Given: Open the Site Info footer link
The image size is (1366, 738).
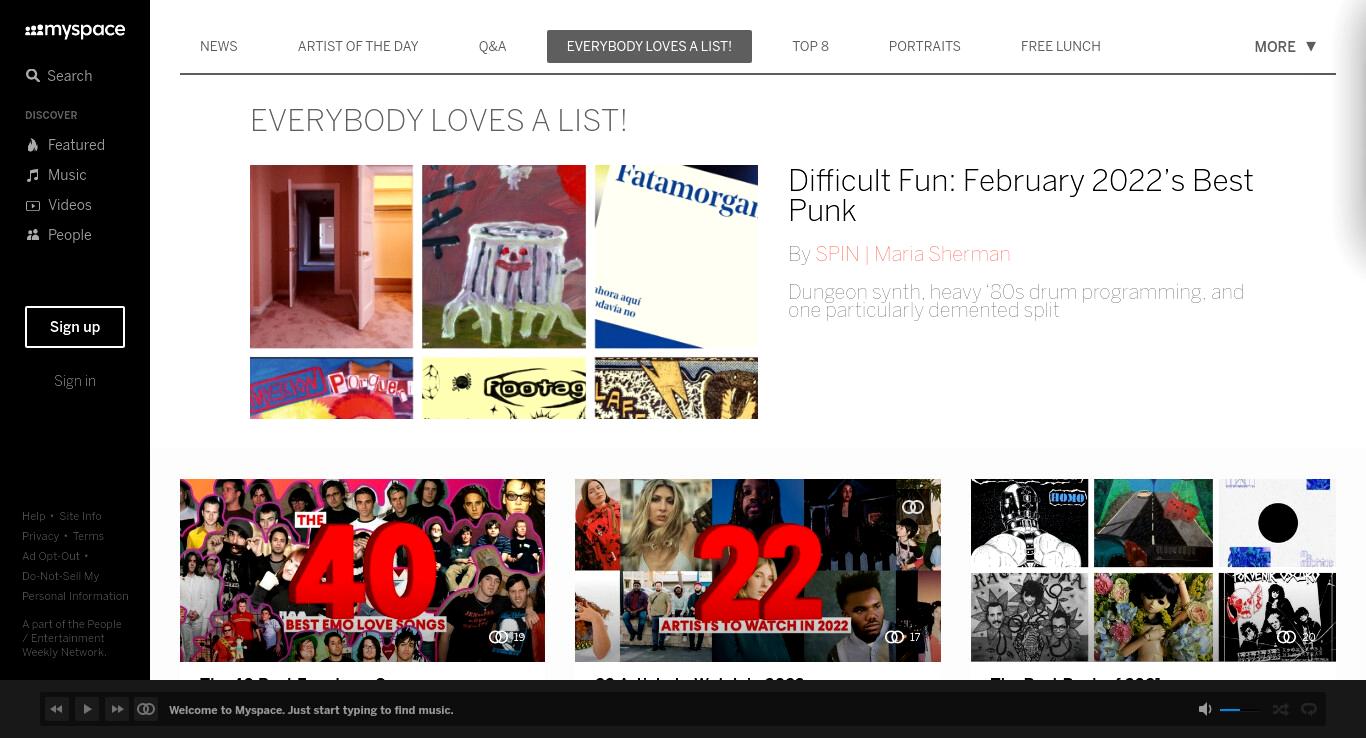Looking at the screenshot, I should pyautogui.click(x=80, y=516).
